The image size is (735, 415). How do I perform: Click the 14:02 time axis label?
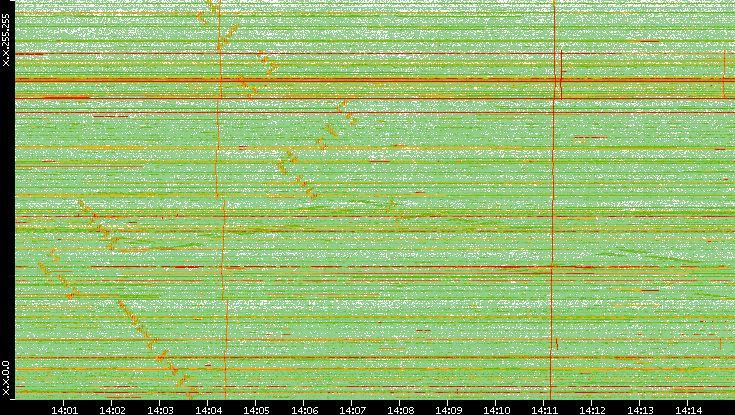[112, 410]
